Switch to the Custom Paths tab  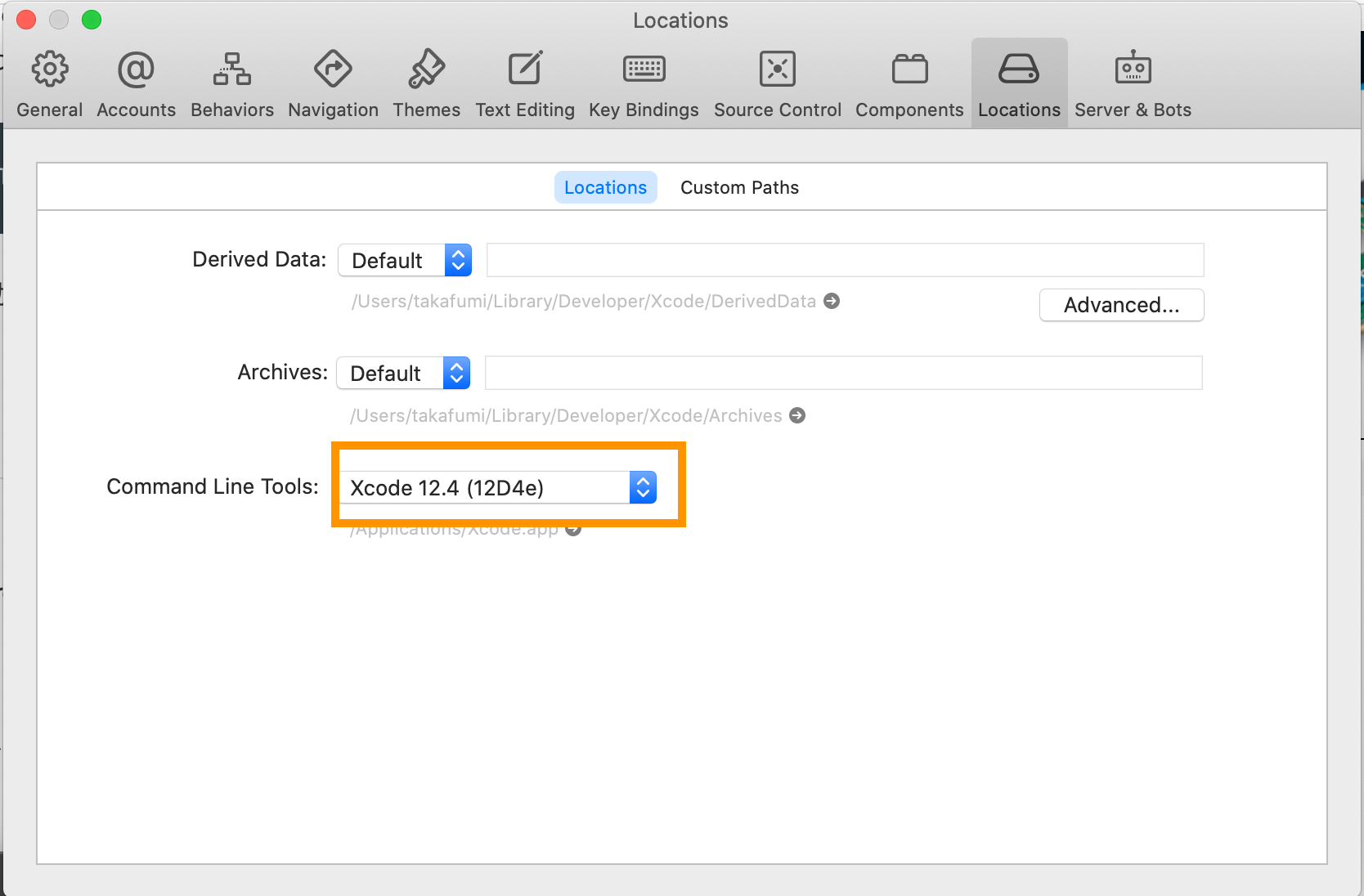pyautogui.click(x=739, y=188)
